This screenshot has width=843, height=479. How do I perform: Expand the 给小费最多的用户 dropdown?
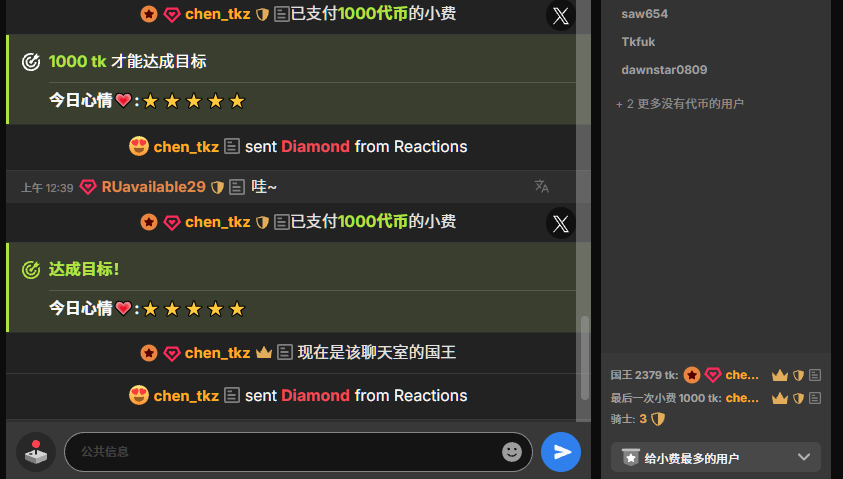[716, 457]
